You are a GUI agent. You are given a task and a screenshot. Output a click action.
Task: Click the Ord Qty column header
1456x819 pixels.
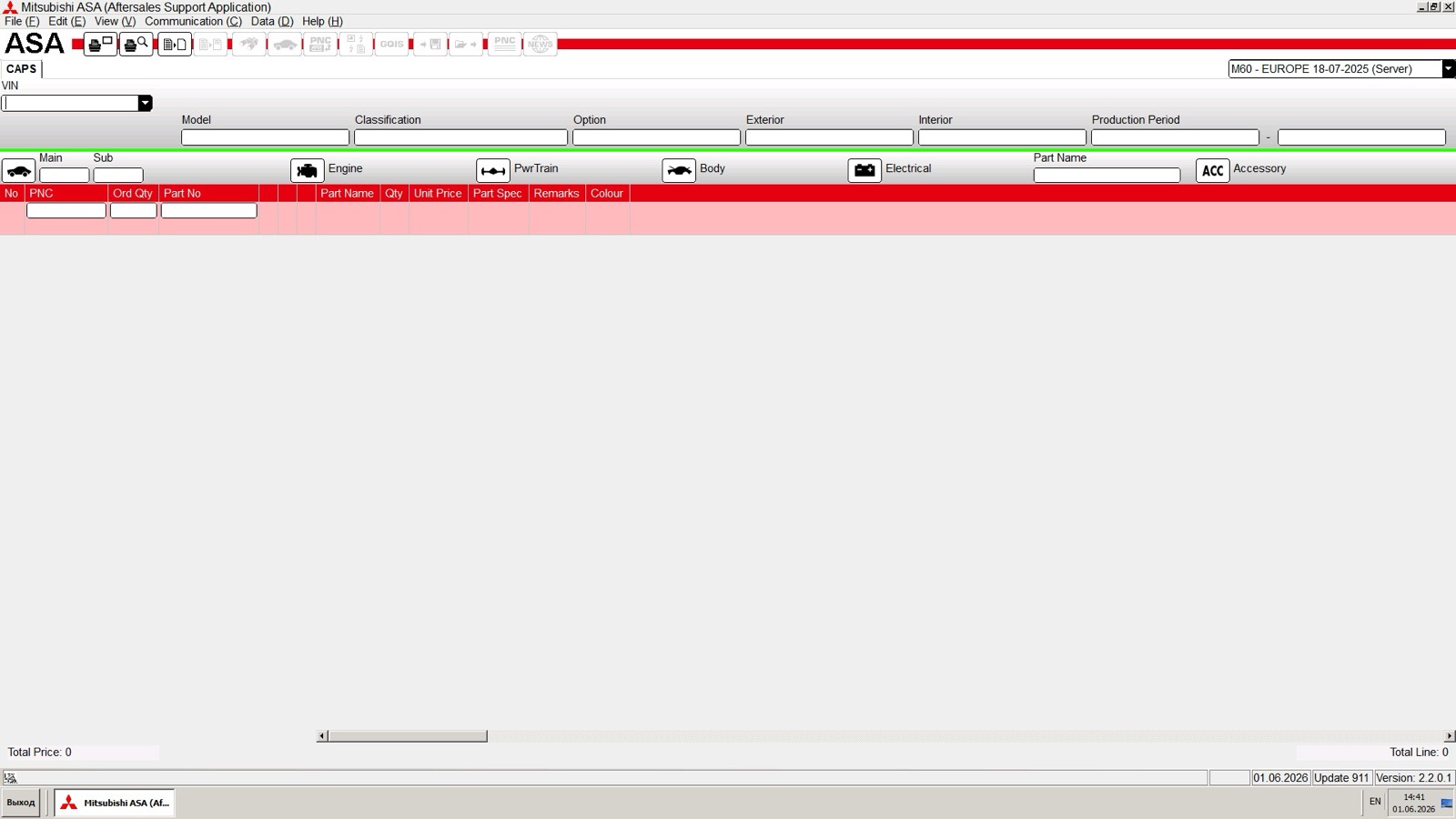133,194
